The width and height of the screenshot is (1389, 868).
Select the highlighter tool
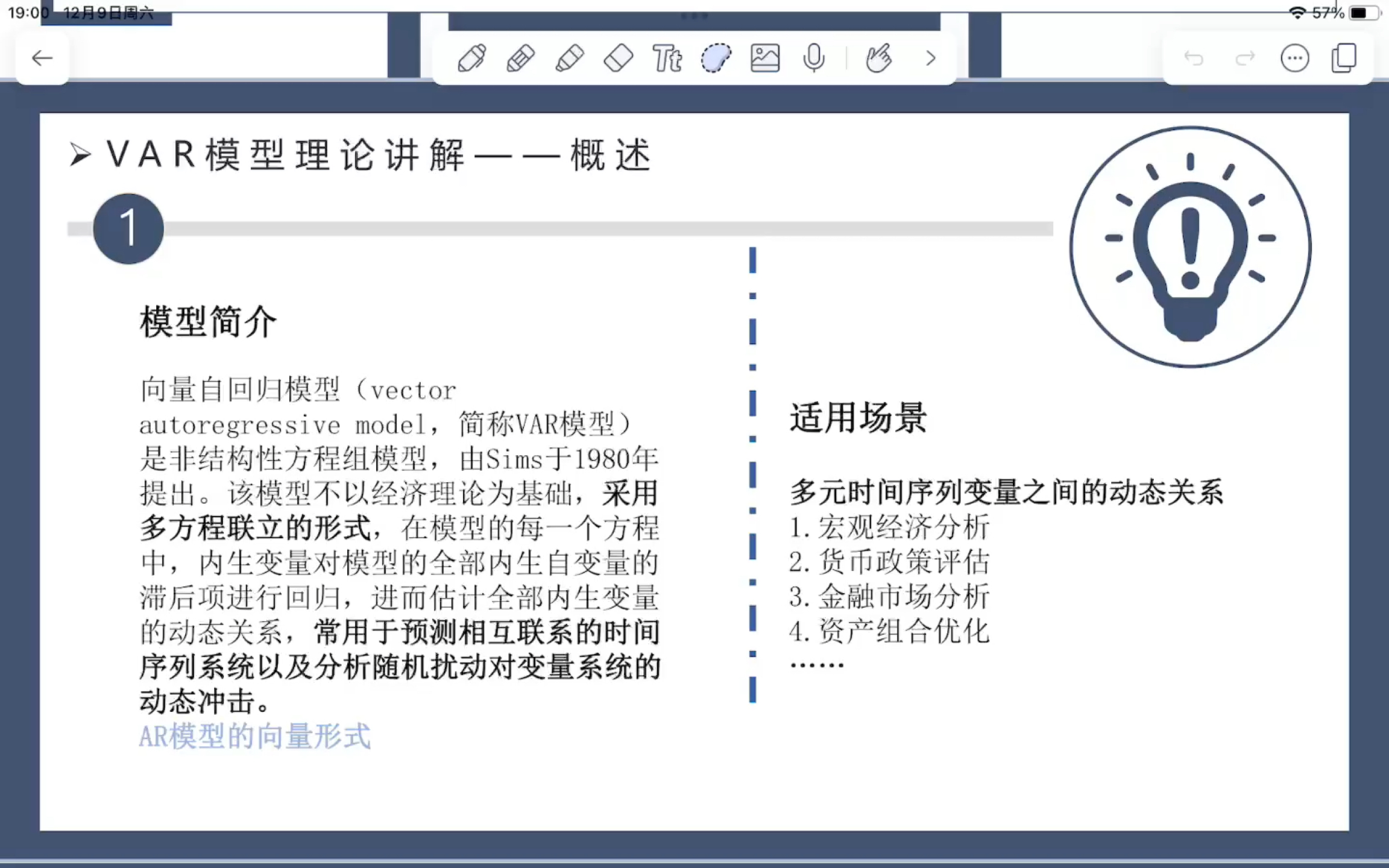[570, 58]
